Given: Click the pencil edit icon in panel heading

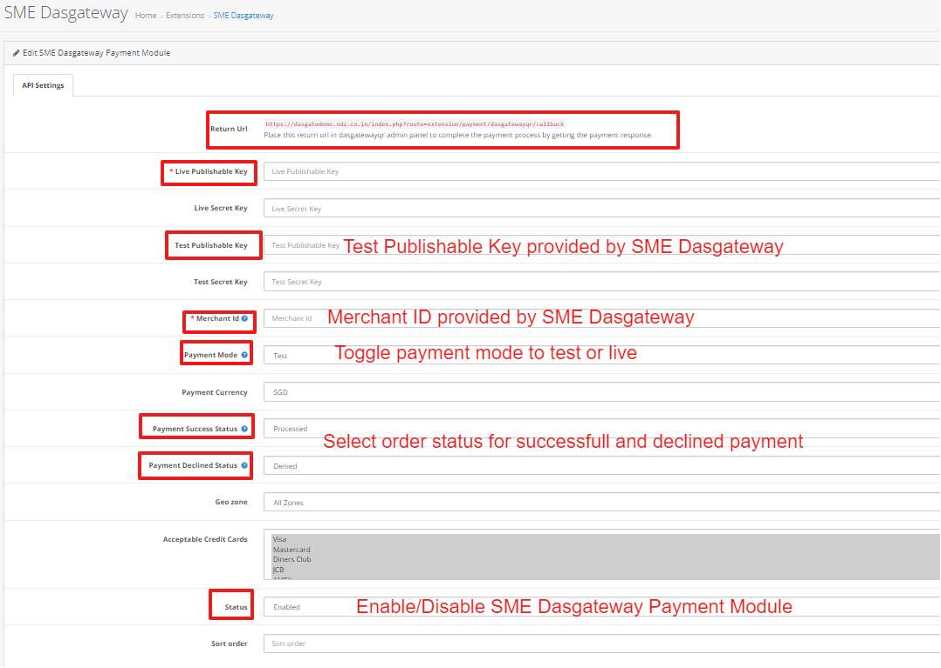Looking at the screenshot, I should click(16, 53).
